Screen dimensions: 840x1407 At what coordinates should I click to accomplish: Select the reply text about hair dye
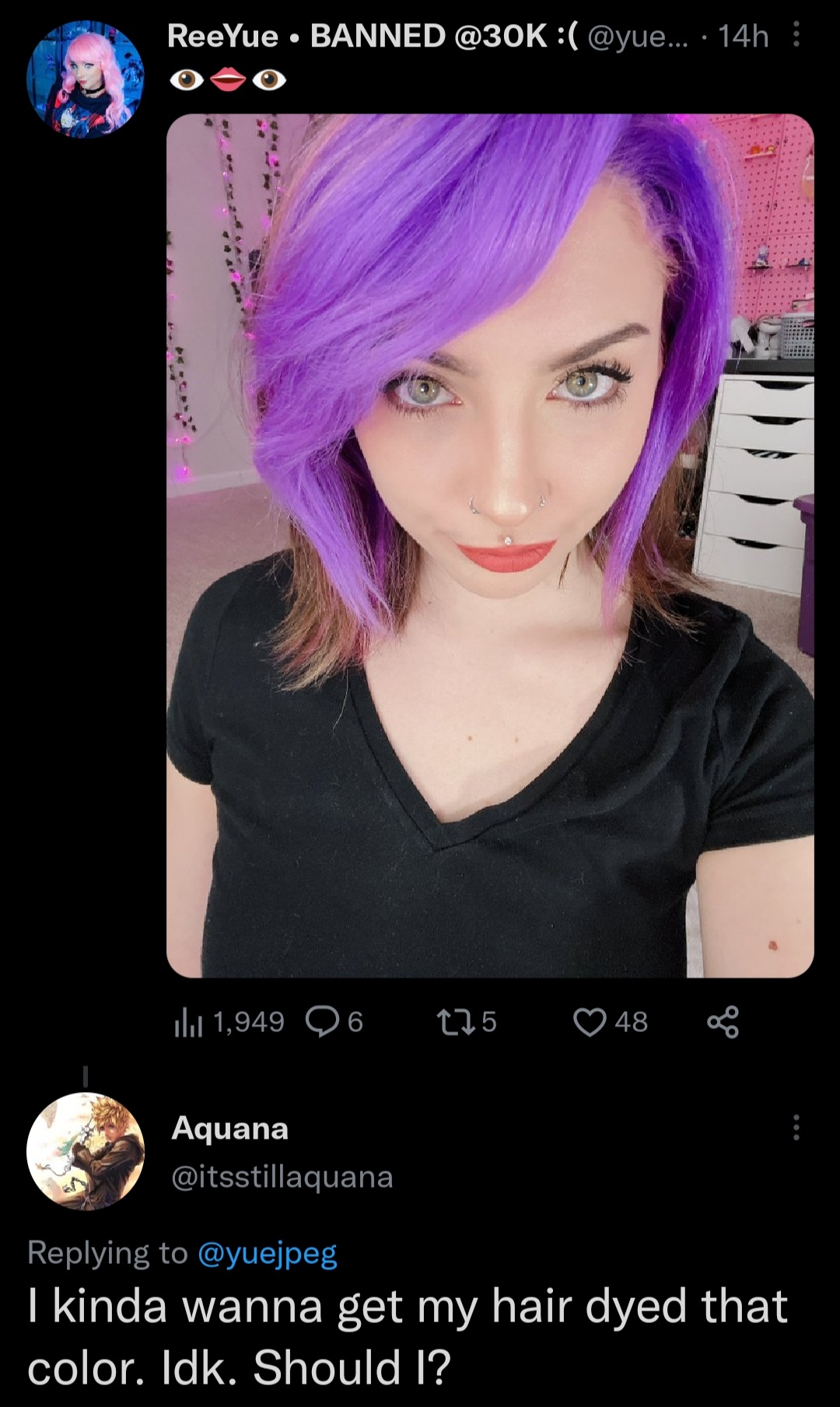click(408, 1336)
